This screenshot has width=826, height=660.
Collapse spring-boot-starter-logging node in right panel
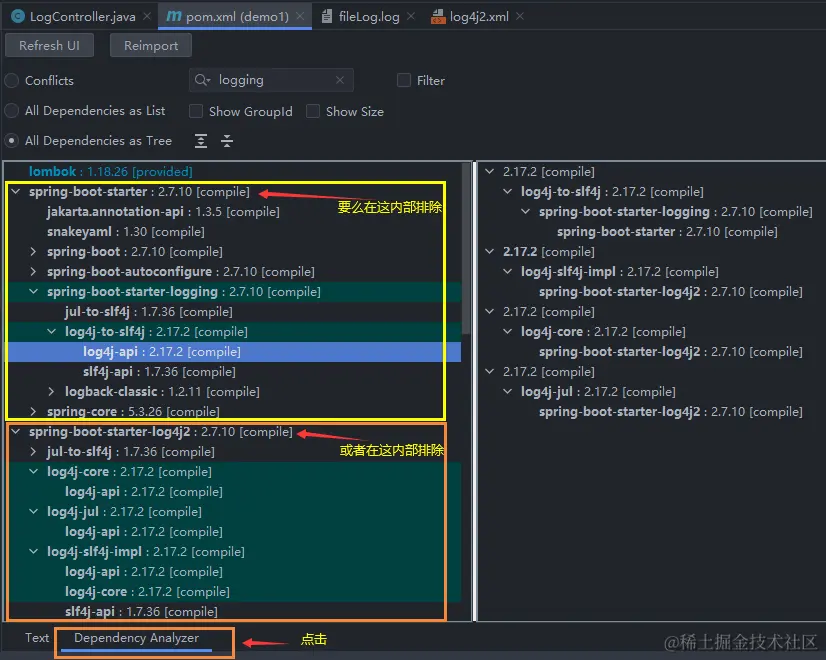tap(526, 212)
